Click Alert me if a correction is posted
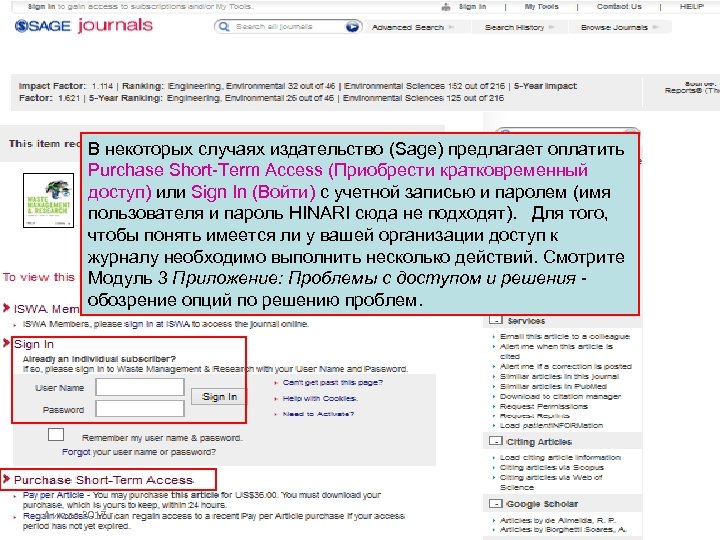The image size is (720, 540). coord(566,366)
